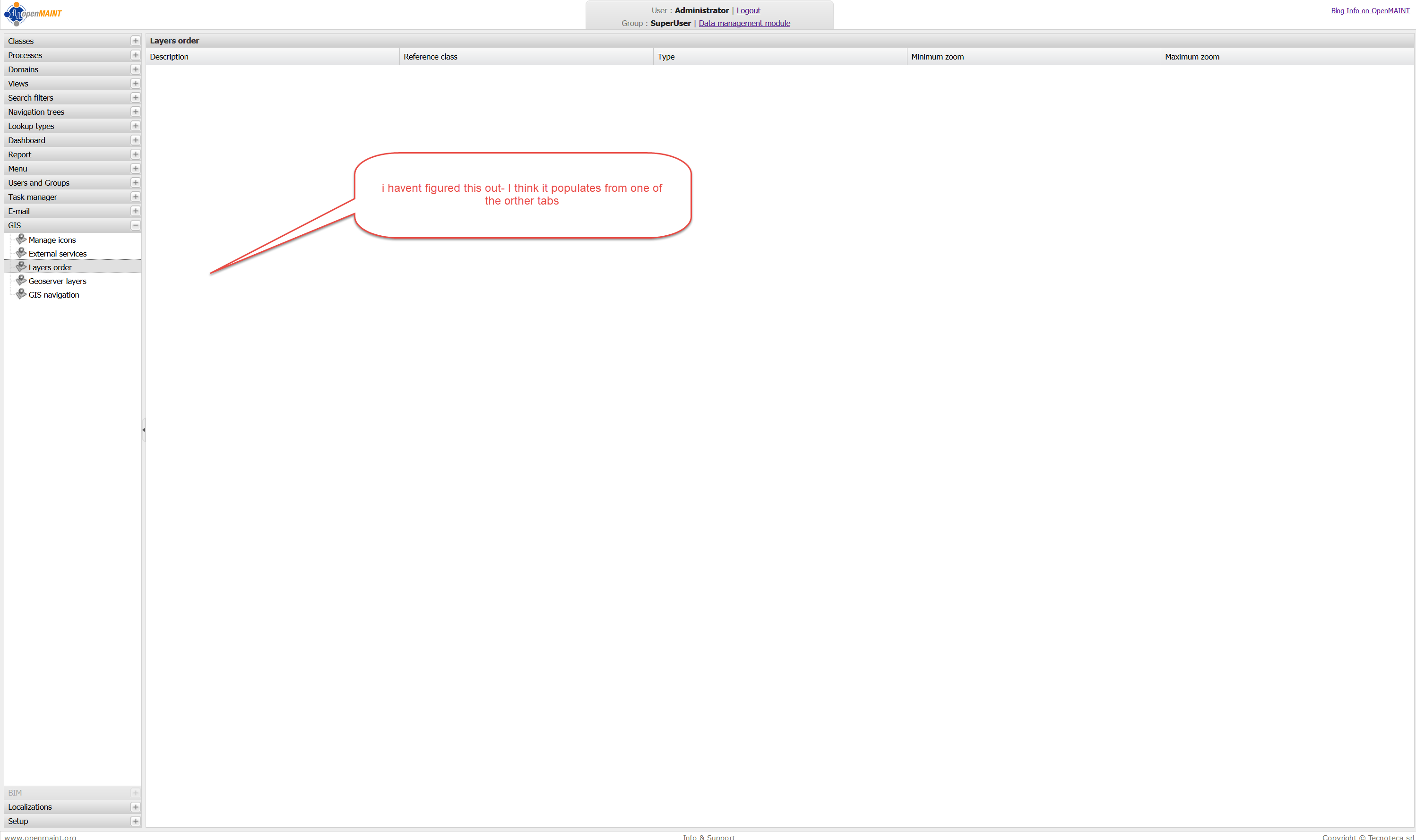Collapse the left sidebar with splitter arrow
This screenshot has width=1416, height=840.
click(143, 429)
